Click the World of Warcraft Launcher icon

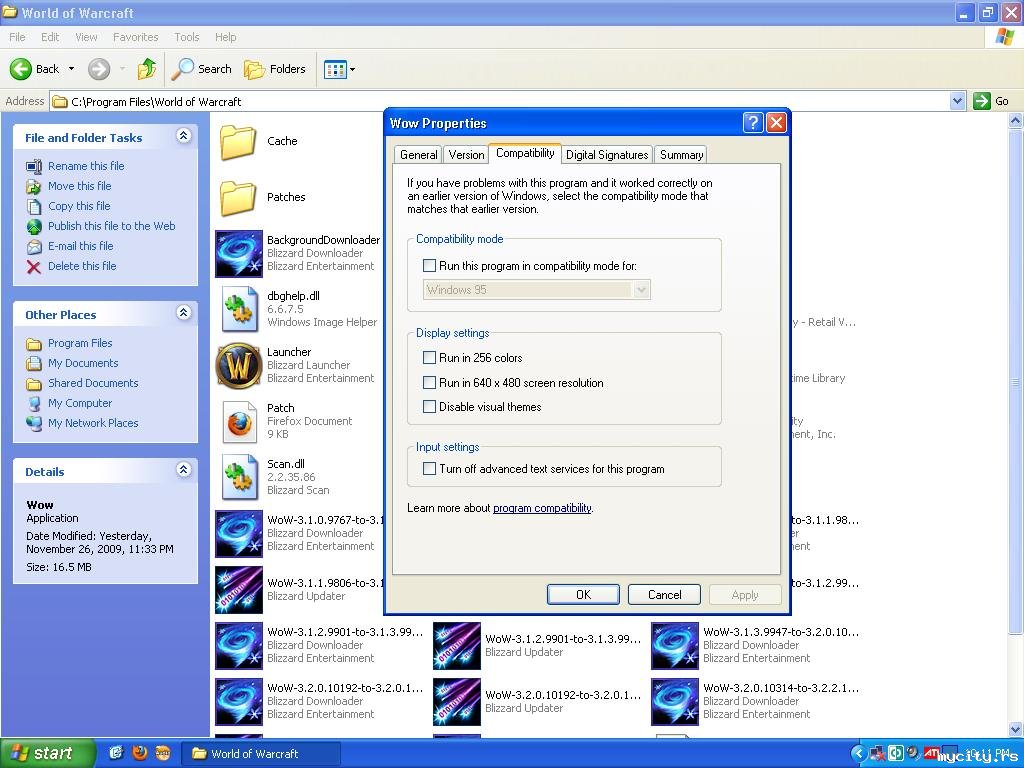[x=239, y=365]
